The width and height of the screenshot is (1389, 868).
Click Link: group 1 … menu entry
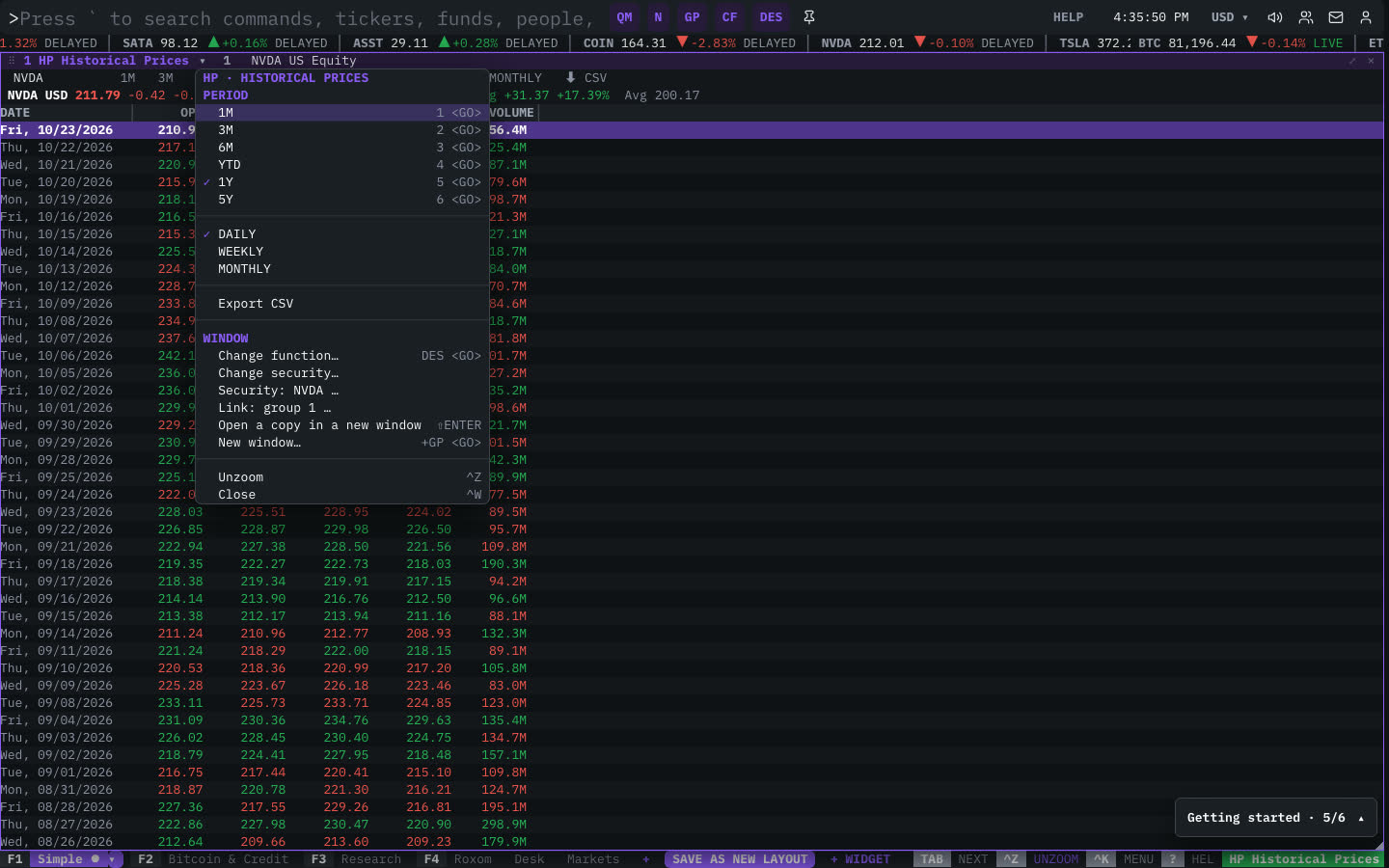point(342,408)
